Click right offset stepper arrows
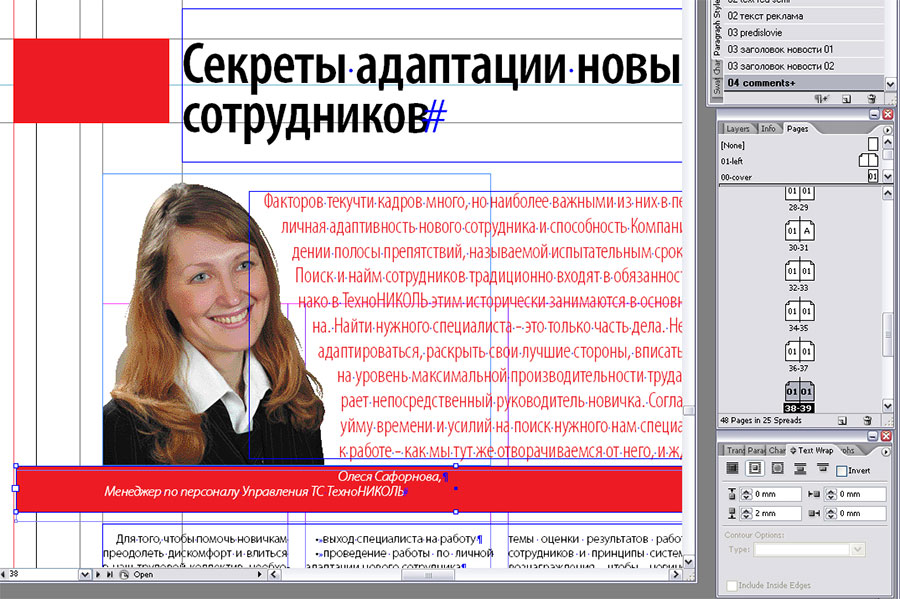Viewport: 900px width, 599px height. (831, 513)
